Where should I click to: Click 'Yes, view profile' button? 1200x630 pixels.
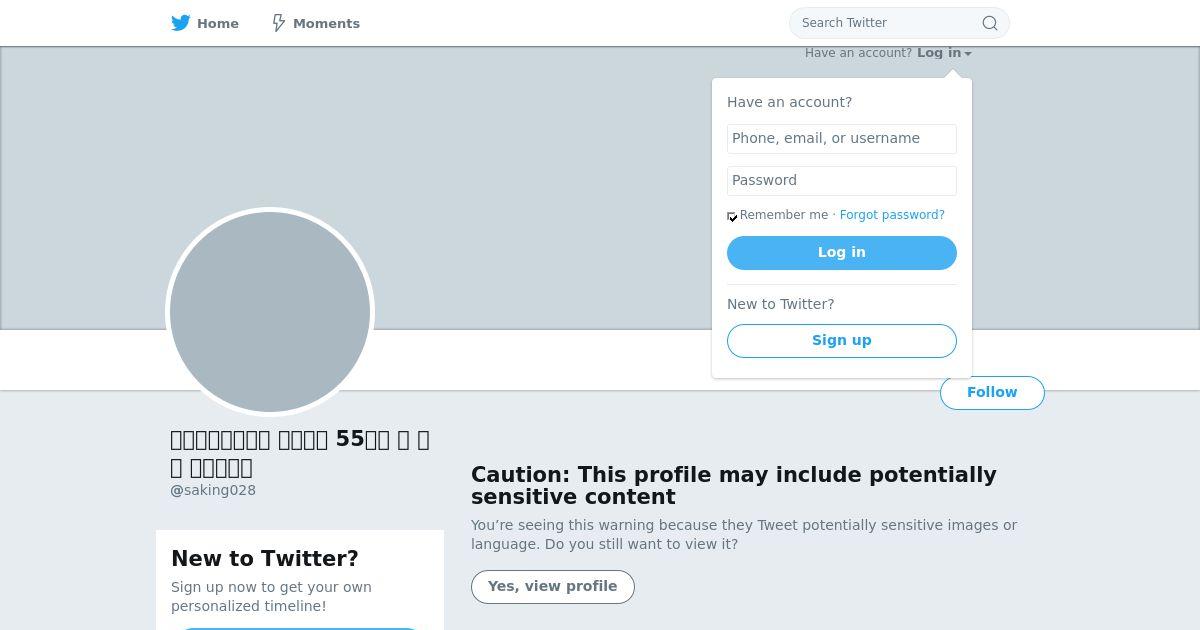552,586
